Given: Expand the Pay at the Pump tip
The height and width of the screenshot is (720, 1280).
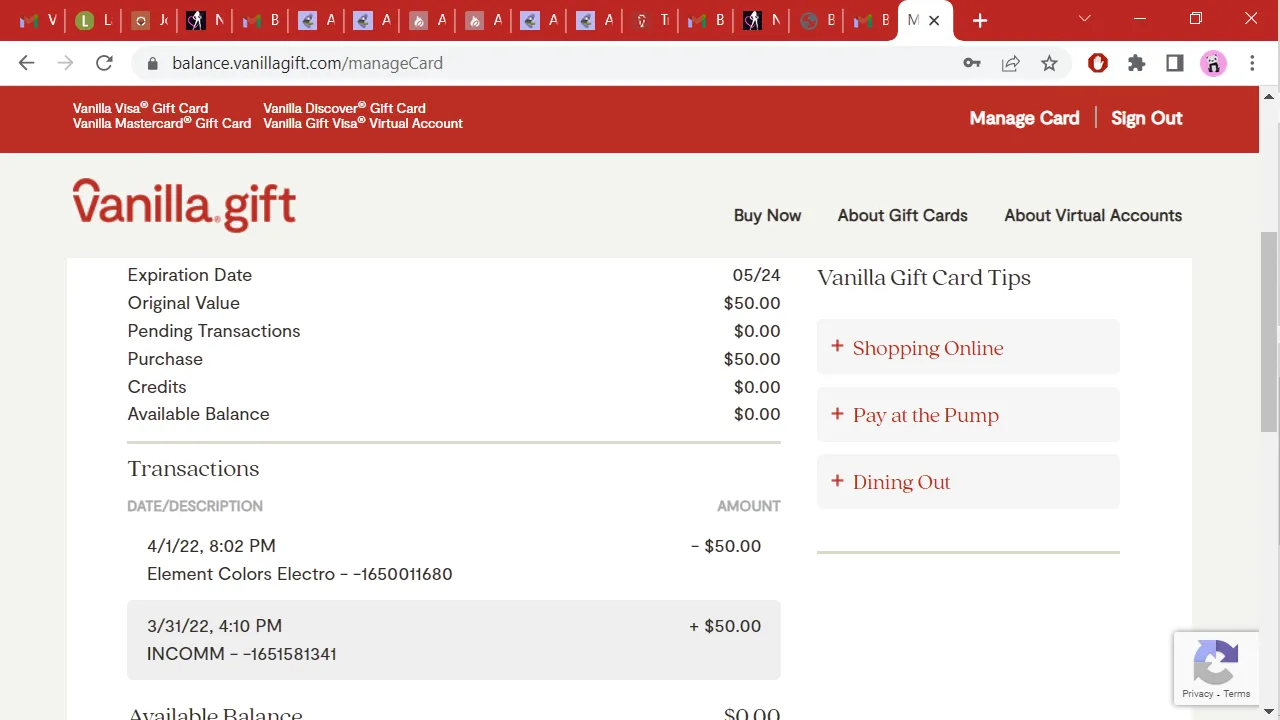Looking at the screenshot, I should coord(968,414).
